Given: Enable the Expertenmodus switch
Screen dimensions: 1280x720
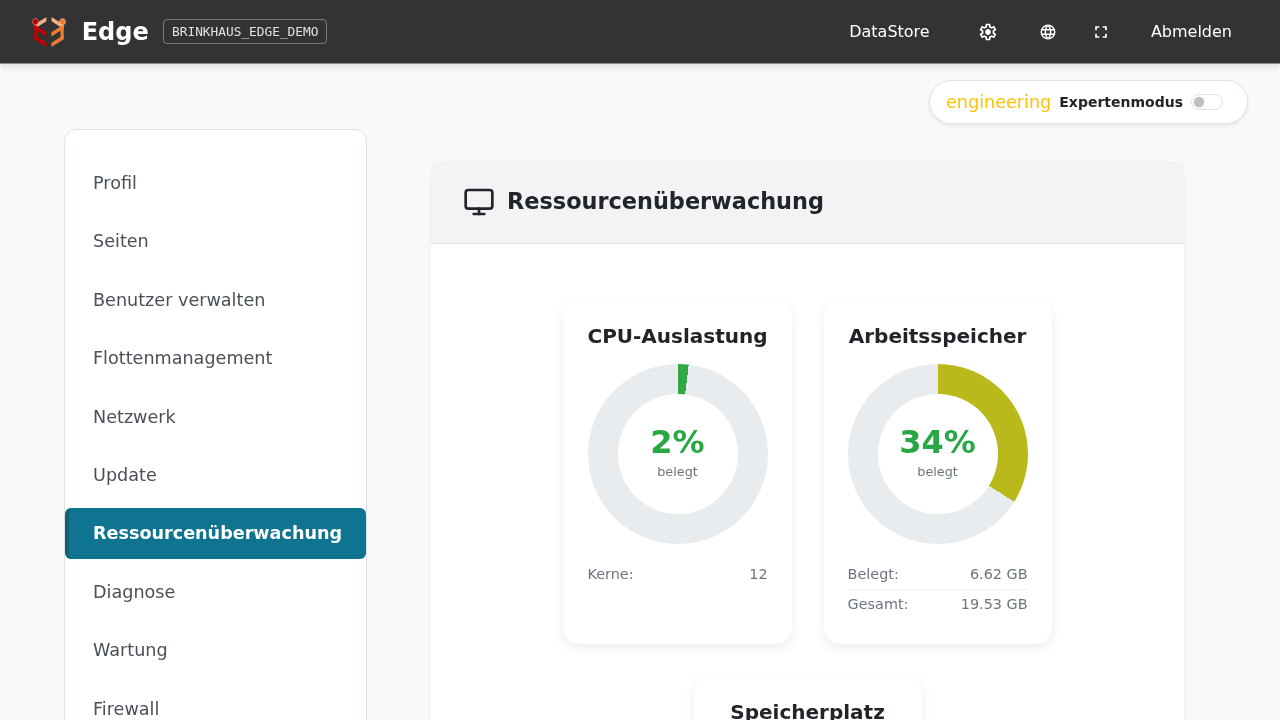Looking at the screenshot, I should click(x=1207, y=102).
